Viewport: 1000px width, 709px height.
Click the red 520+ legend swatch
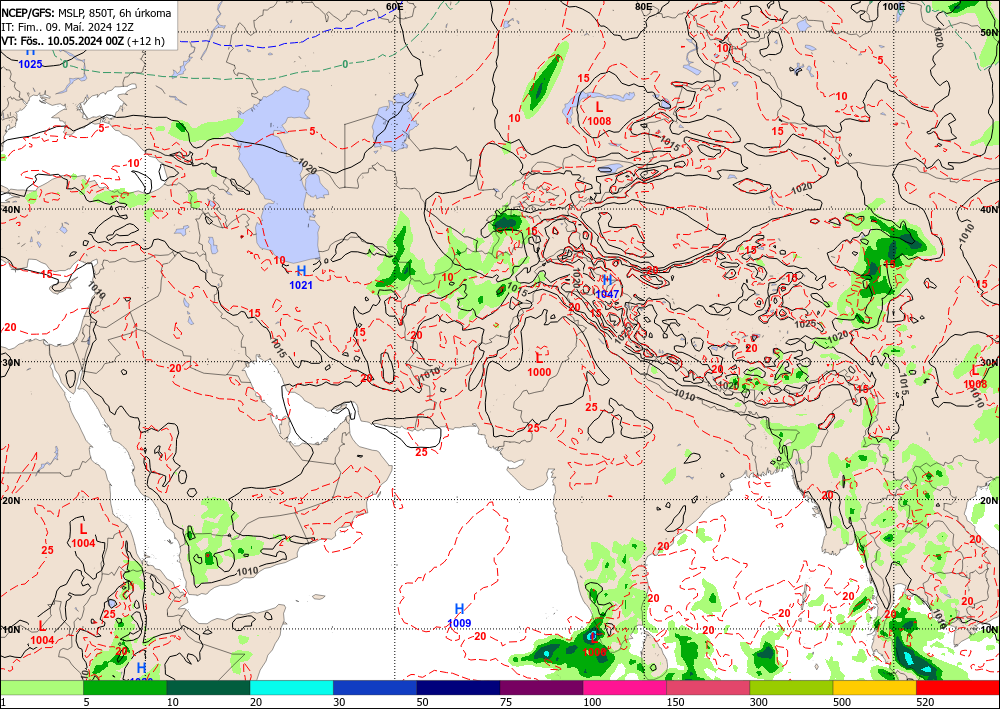click(x=959, y=688)
